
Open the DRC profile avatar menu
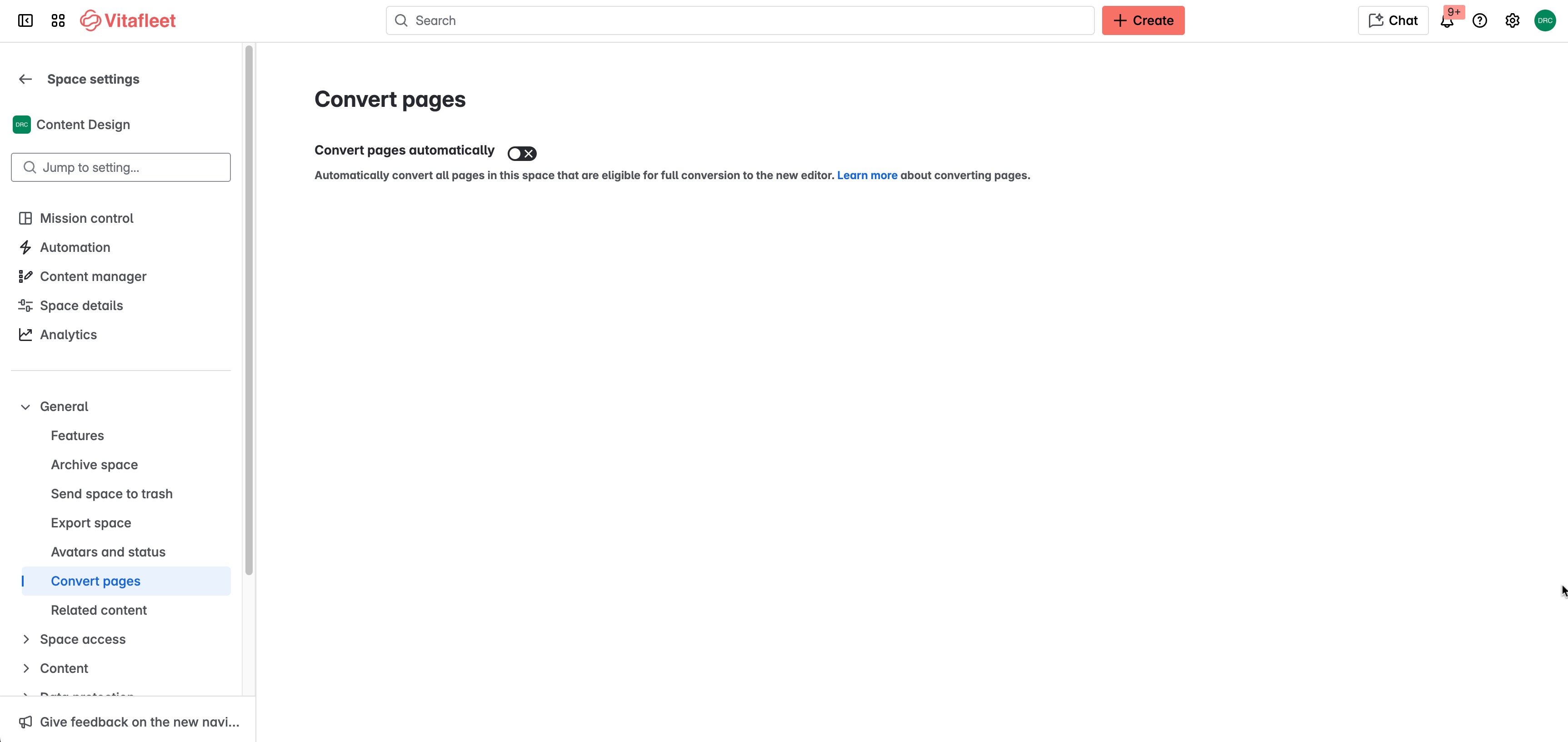click(x=1545, y=21)
